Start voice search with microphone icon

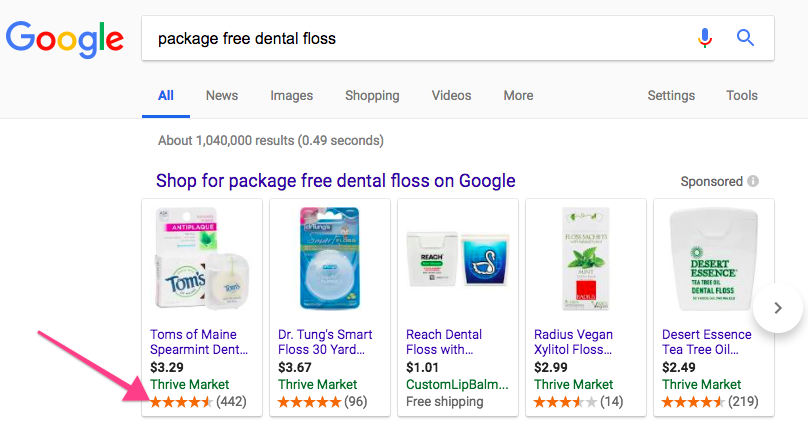point(705,39)
